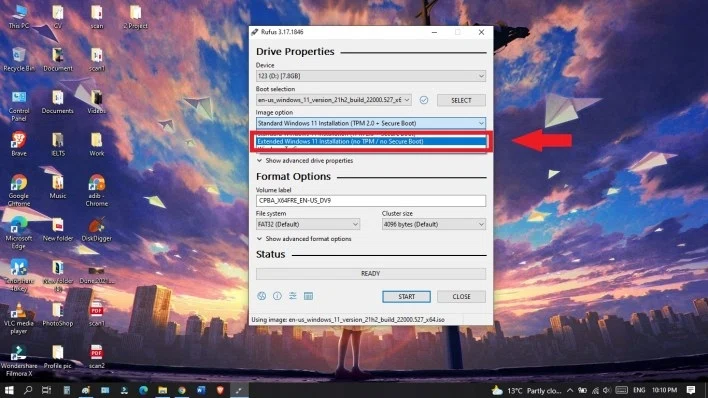Select the Videos folder icon
This screenshot has height=398, width=708.
coord(97,102)
